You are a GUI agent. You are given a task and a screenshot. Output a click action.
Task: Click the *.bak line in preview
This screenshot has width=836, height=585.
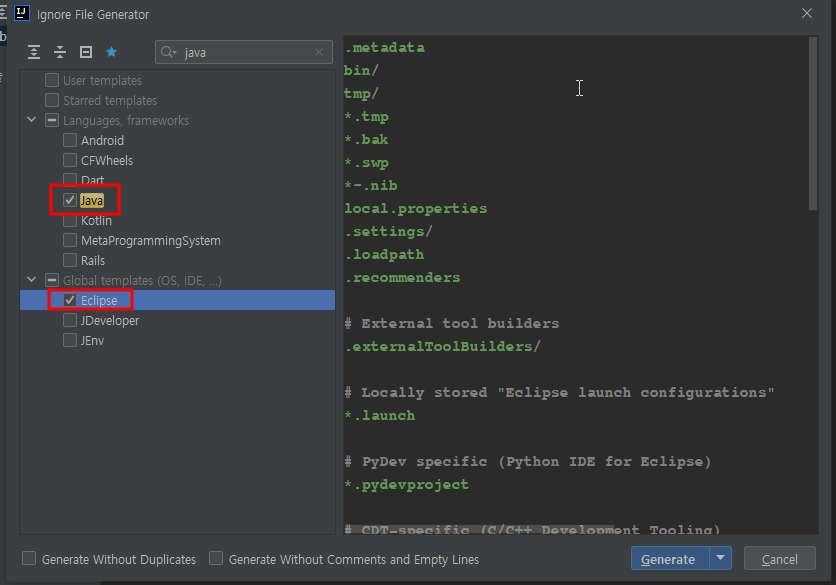click(x=366, y=140)
